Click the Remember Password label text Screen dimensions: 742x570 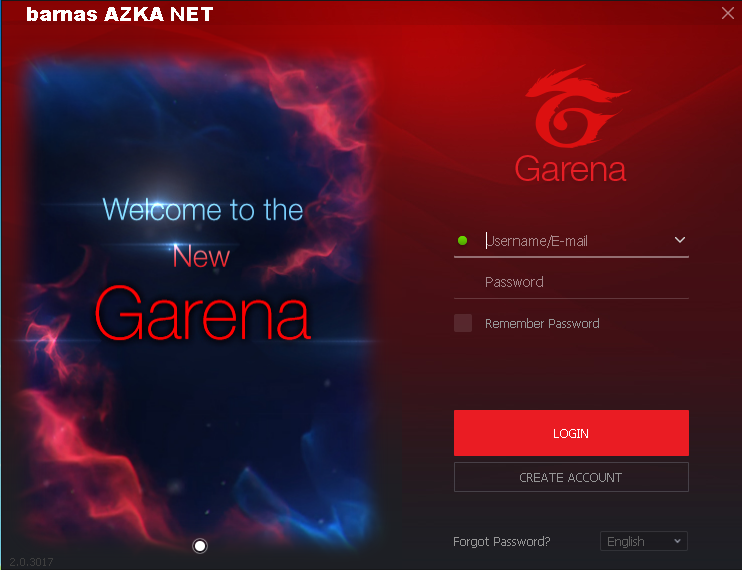[x=542, y=324]
